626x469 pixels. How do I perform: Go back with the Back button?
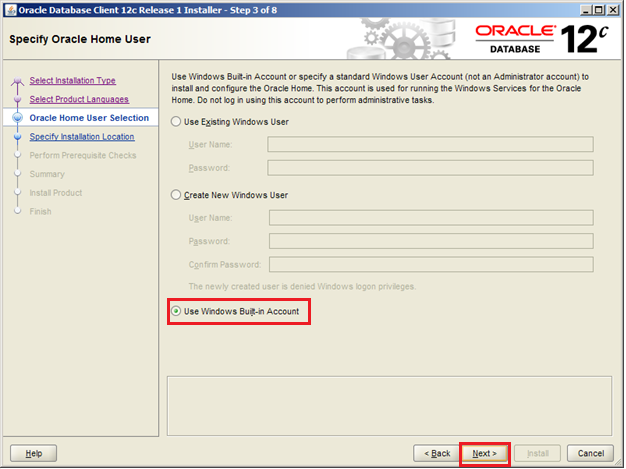click(437, 453)
